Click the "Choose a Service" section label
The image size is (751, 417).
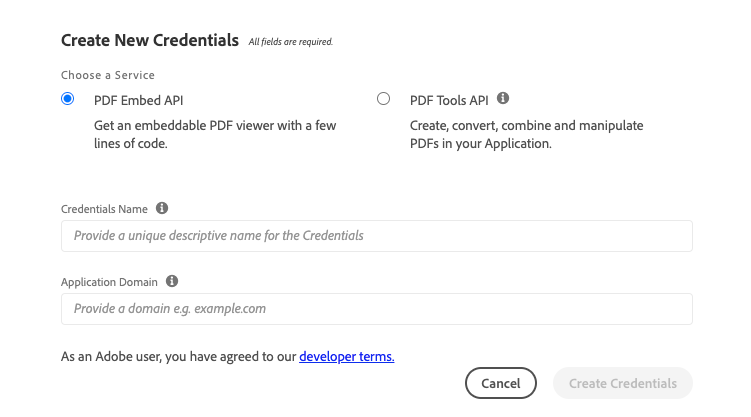(x=108, y=75)
